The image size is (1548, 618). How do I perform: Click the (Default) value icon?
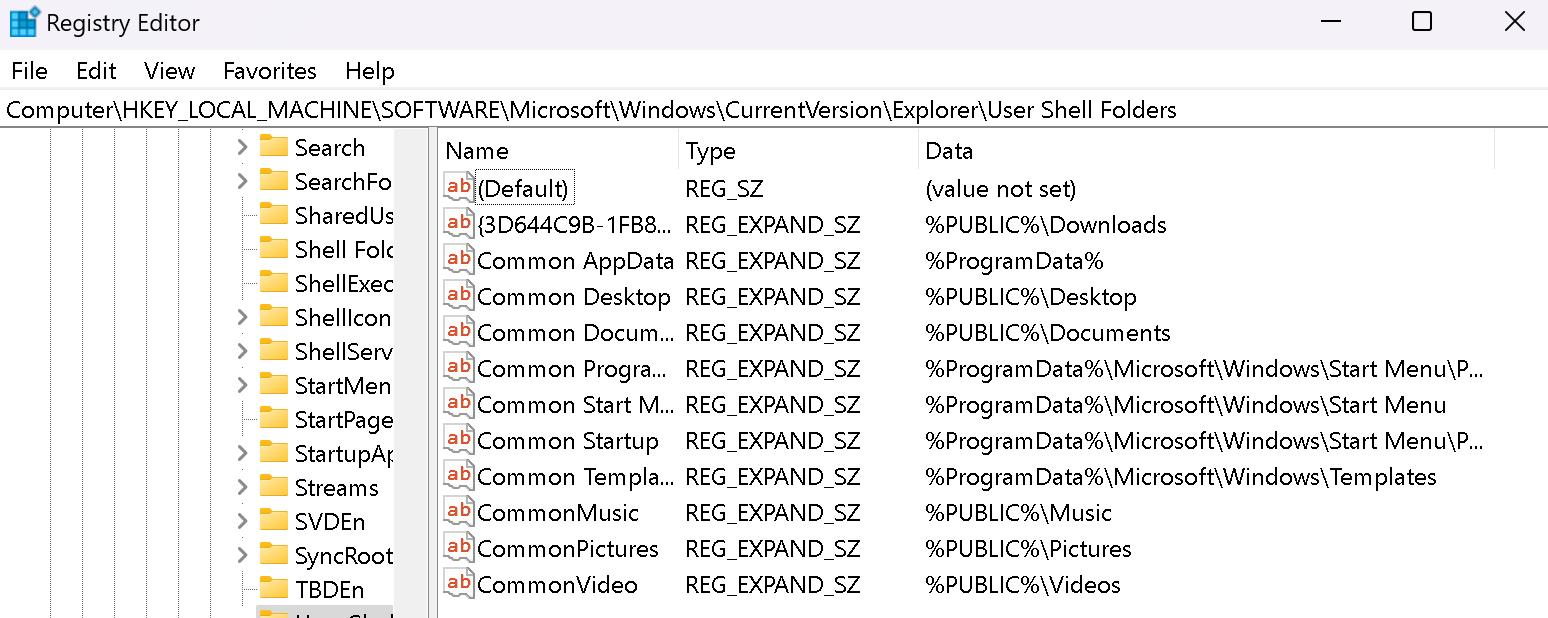[x=459, y=188]
